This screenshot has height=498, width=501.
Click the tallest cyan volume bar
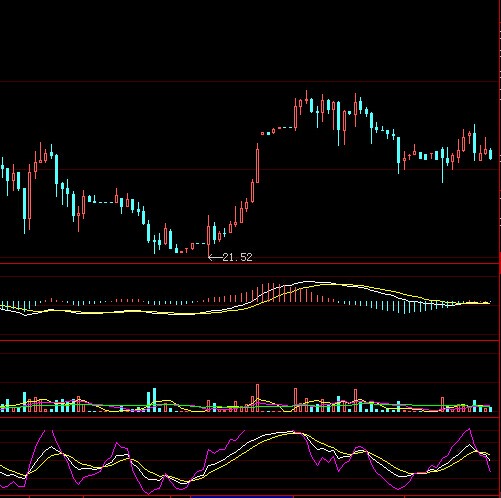pyautogui.click(x=154, y=400)
